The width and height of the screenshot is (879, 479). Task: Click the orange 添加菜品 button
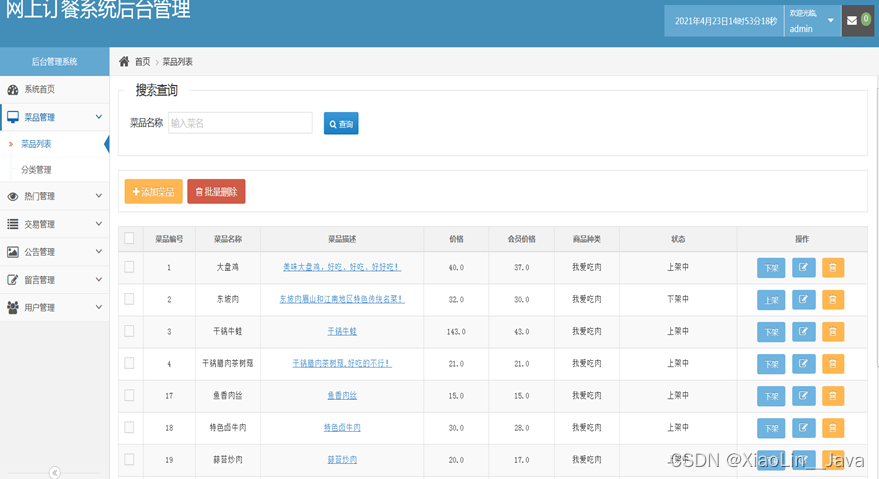[x=154, y=191]
